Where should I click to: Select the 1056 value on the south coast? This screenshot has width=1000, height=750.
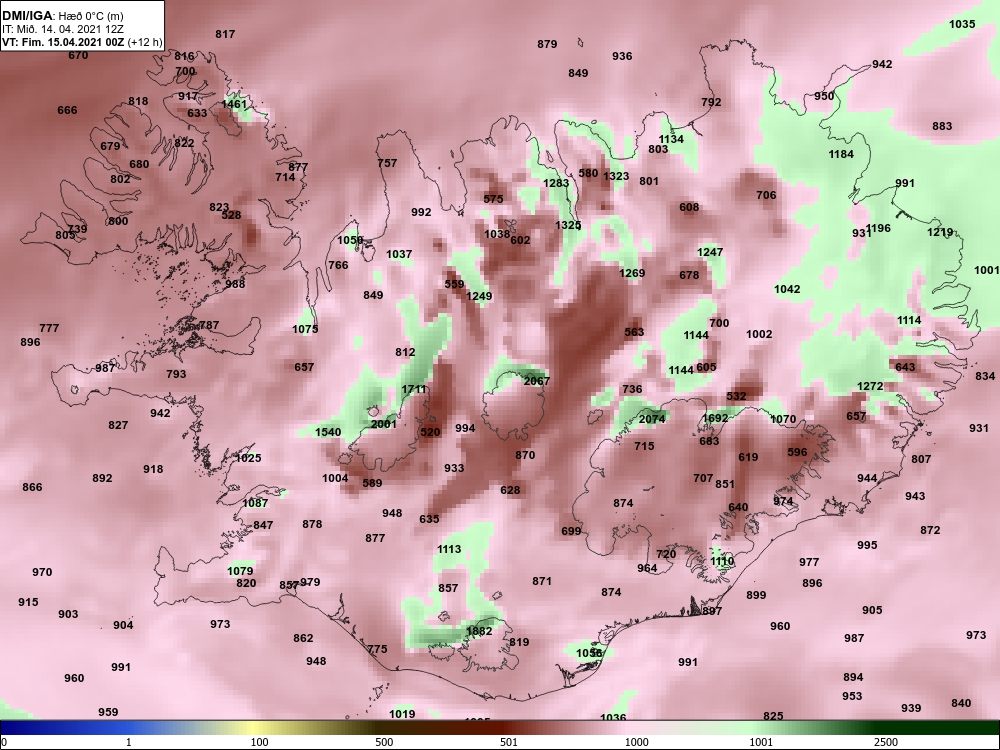pyautogui.click(x=589, y=652)
